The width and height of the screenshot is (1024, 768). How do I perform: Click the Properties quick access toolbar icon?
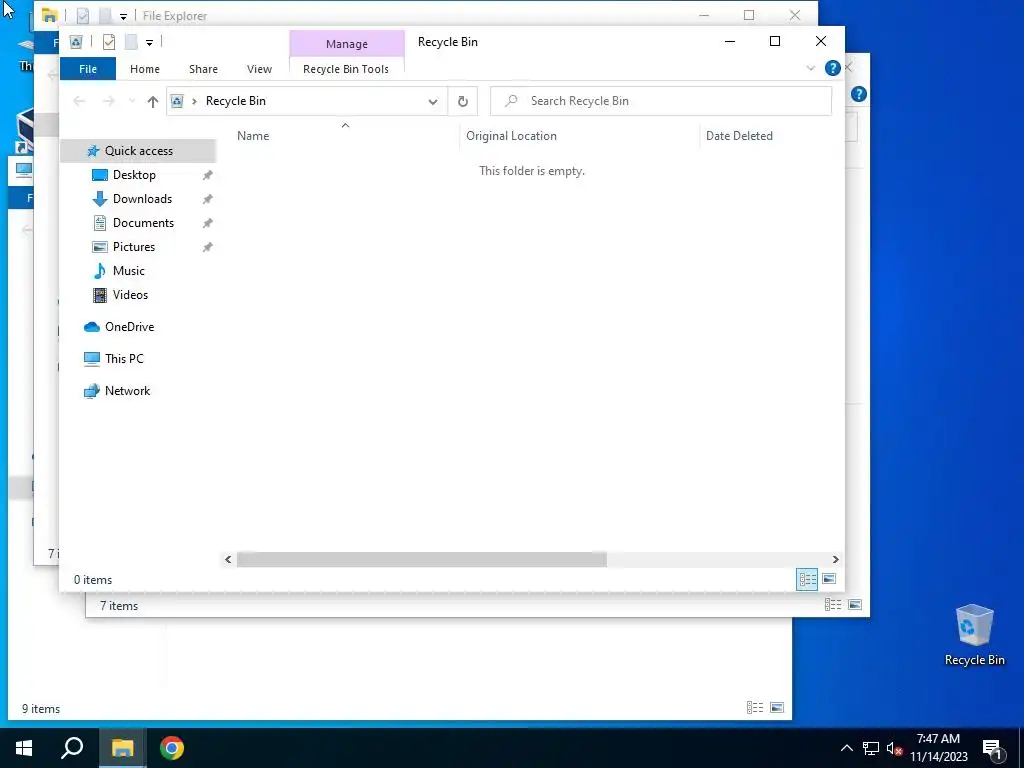click(x=109, y=42)
